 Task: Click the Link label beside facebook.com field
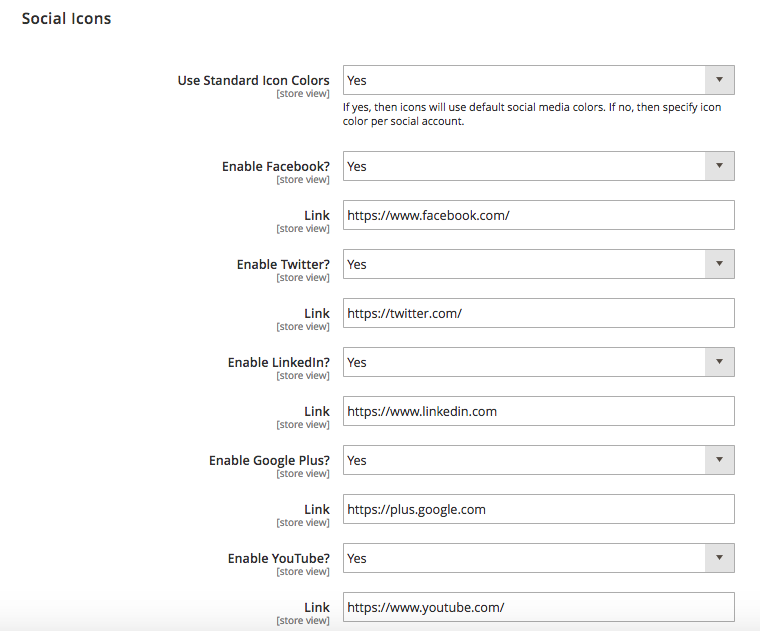point(317,215)
